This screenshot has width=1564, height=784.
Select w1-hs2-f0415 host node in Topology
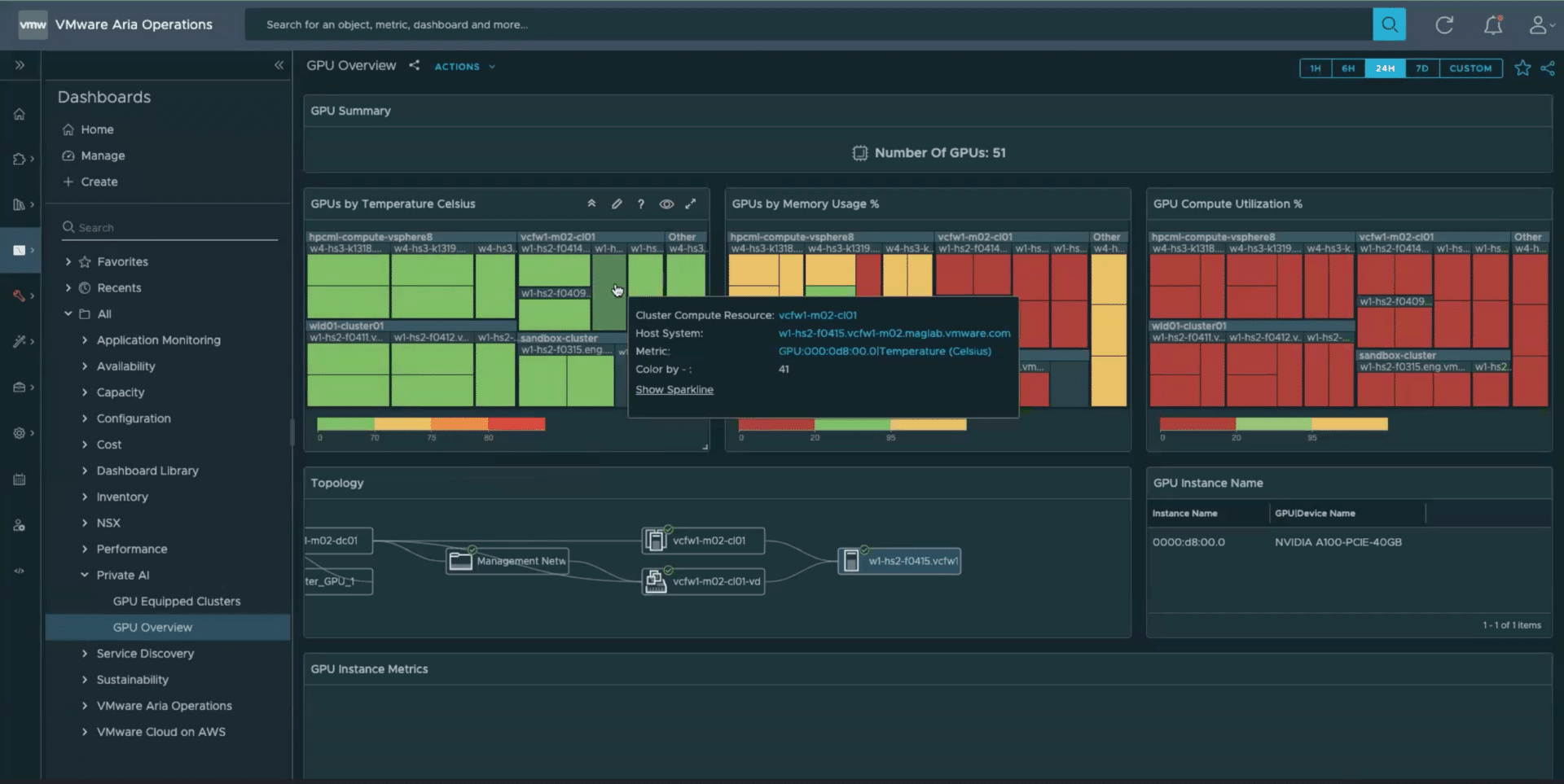tap(899, 561)
